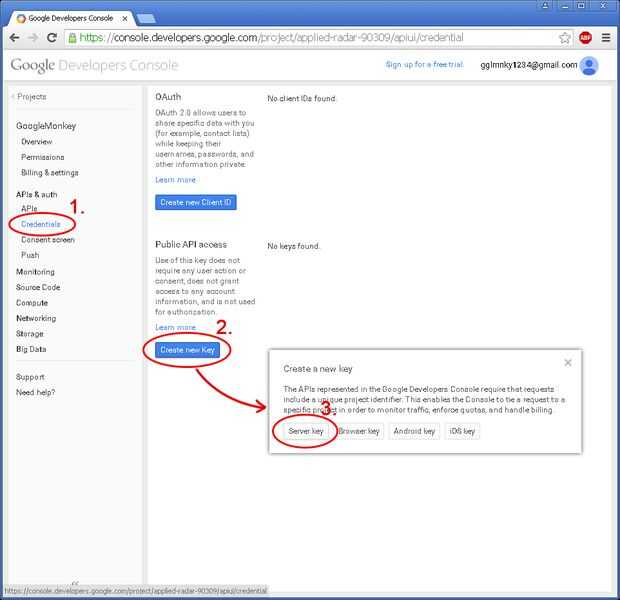Screen dimensions: 620x600
Task: Expand the Storage section
Action: pyautogui.click(x=30, y=334)
